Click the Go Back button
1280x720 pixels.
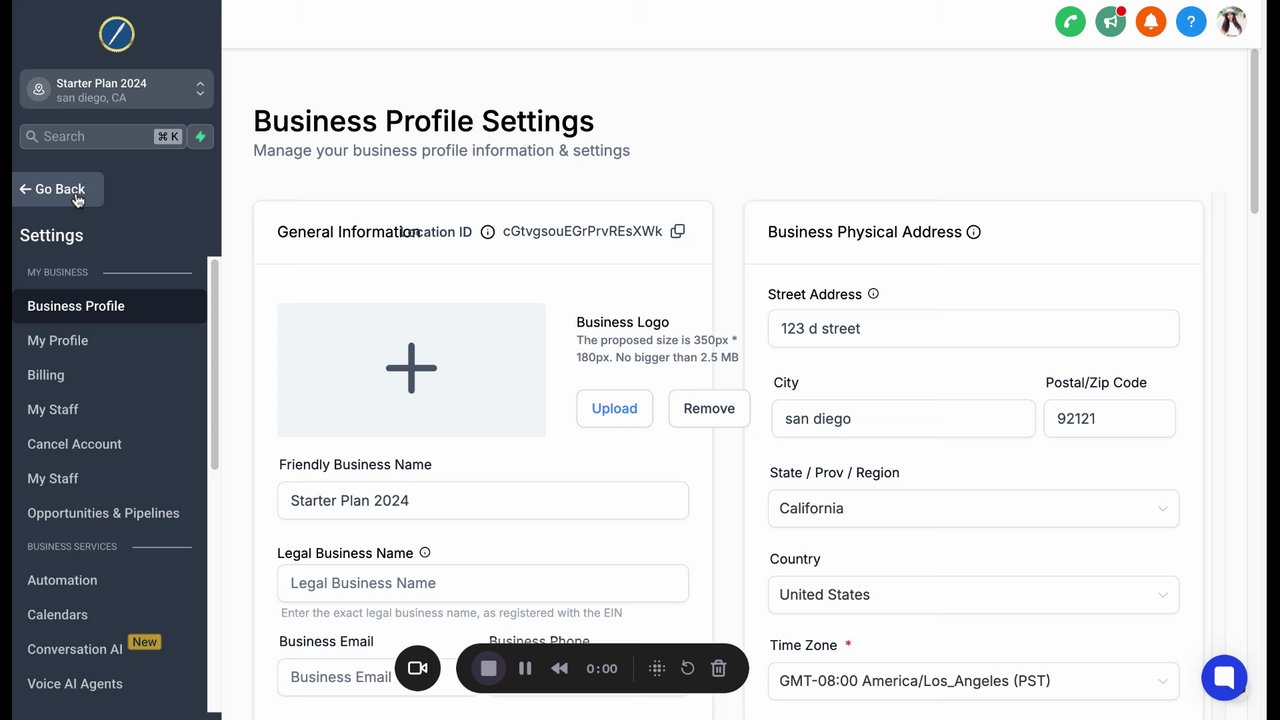coord(58,189)
